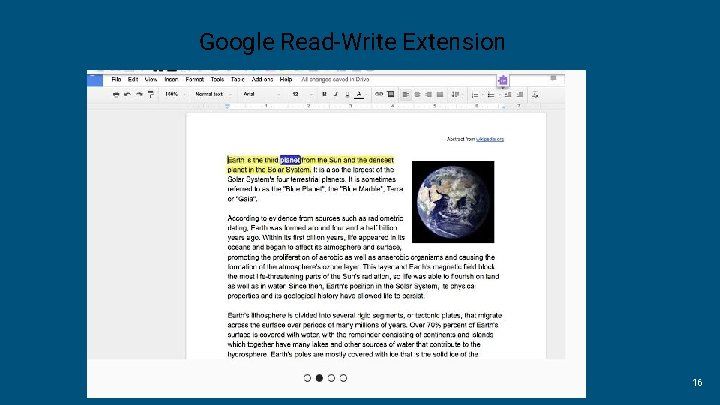720x405 pixels.
Task: Click the Insert comment icon
Action: coord(391,94)
